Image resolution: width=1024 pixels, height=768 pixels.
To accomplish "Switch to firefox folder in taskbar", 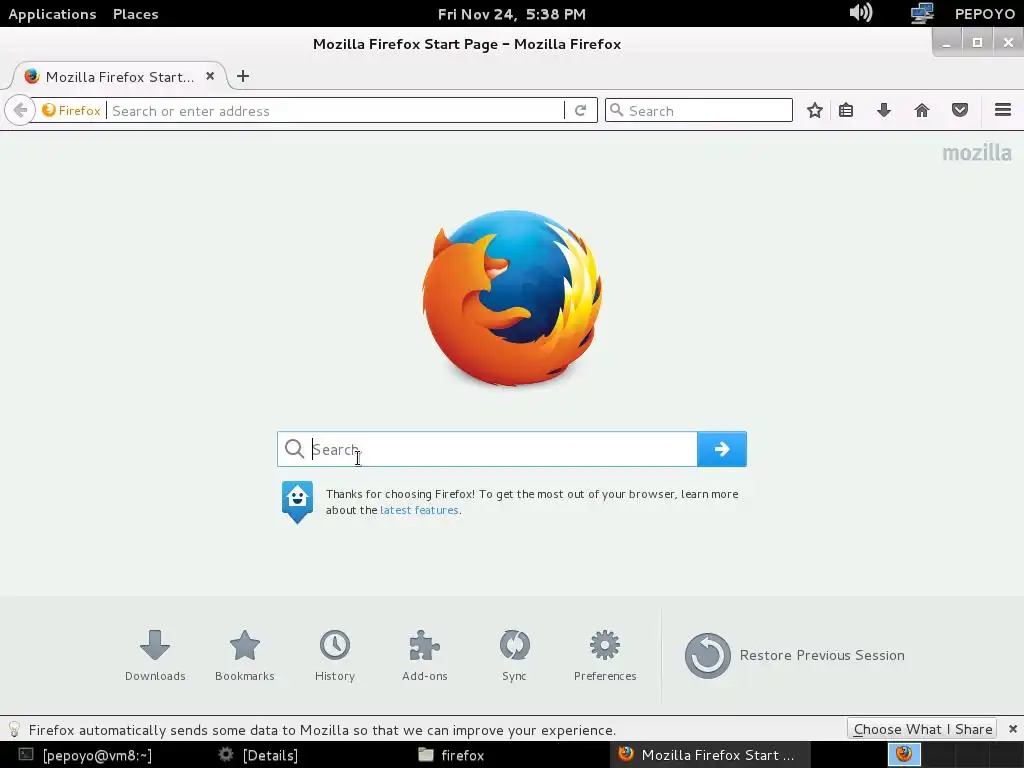I will tap(451, 755).
